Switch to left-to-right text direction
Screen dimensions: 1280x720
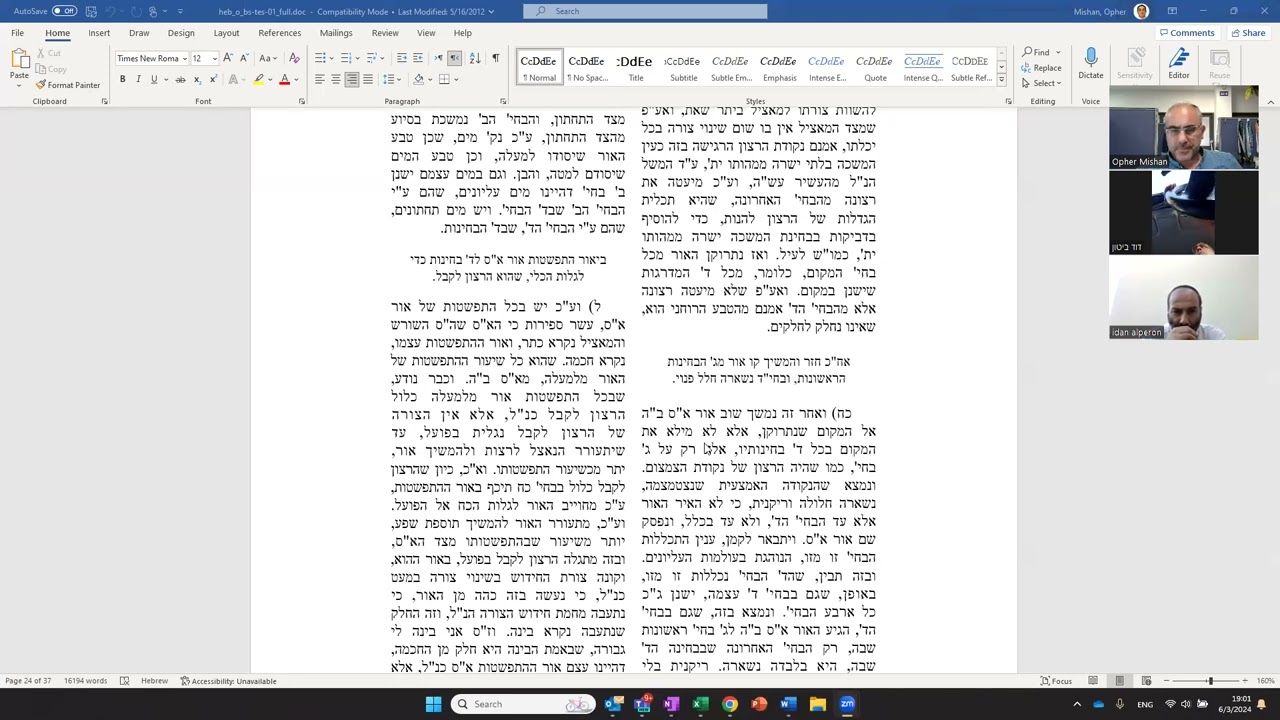[x=438, y=58]
